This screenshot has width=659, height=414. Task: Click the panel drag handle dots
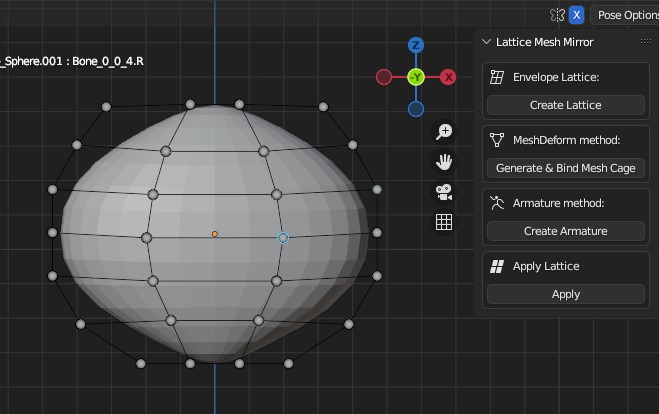(x=646, y=41)
